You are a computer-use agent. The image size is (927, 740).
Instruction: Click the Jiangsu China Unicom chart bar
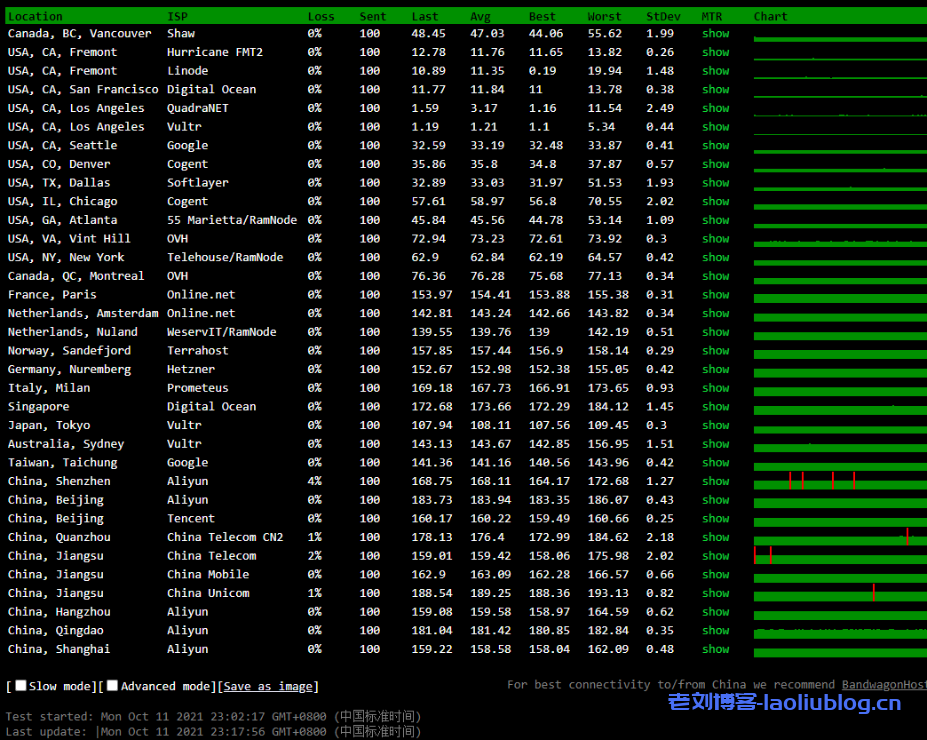[840, 594]
